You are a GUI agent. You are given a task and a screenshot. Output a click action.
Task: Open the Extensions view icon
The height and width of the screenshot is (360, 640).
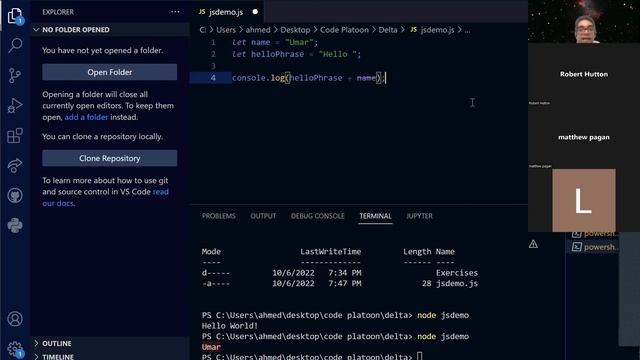point(15,136)
